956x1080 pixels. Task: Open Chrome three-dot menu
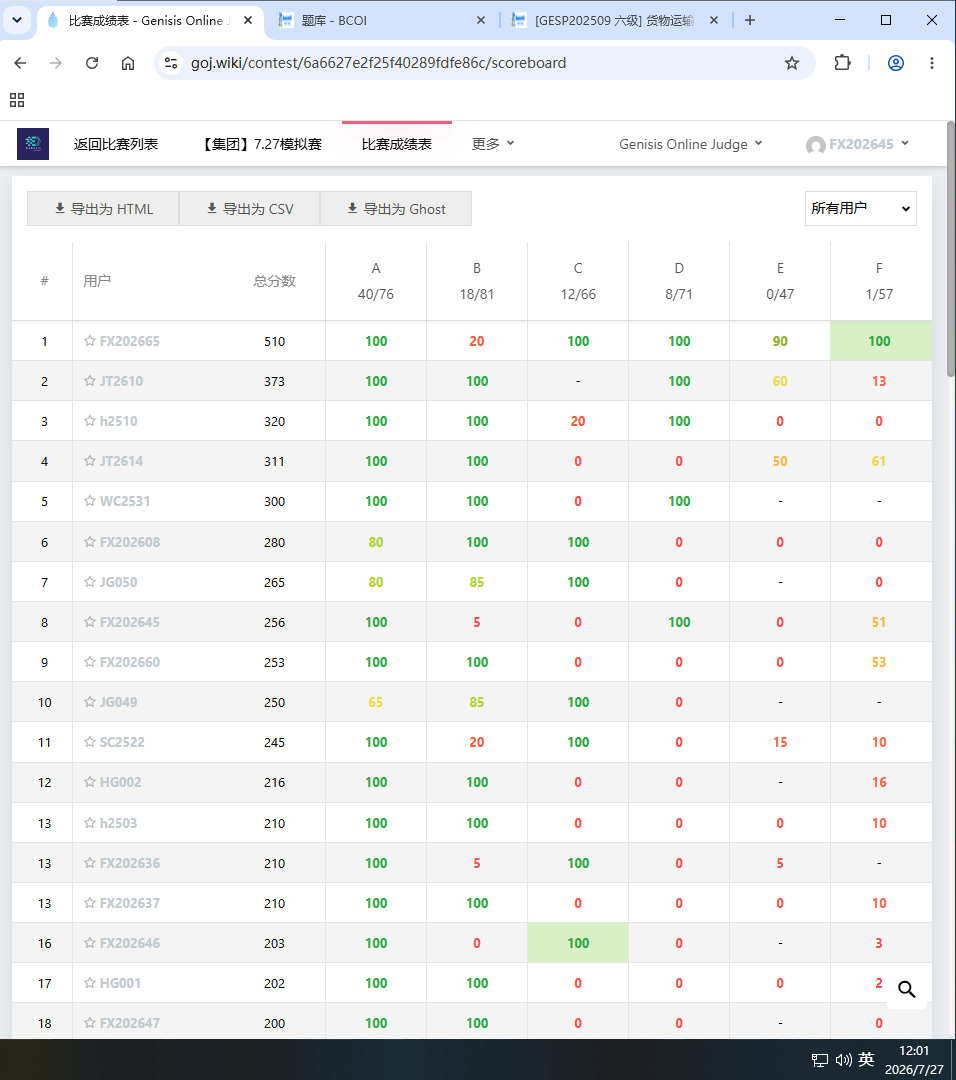931,63
